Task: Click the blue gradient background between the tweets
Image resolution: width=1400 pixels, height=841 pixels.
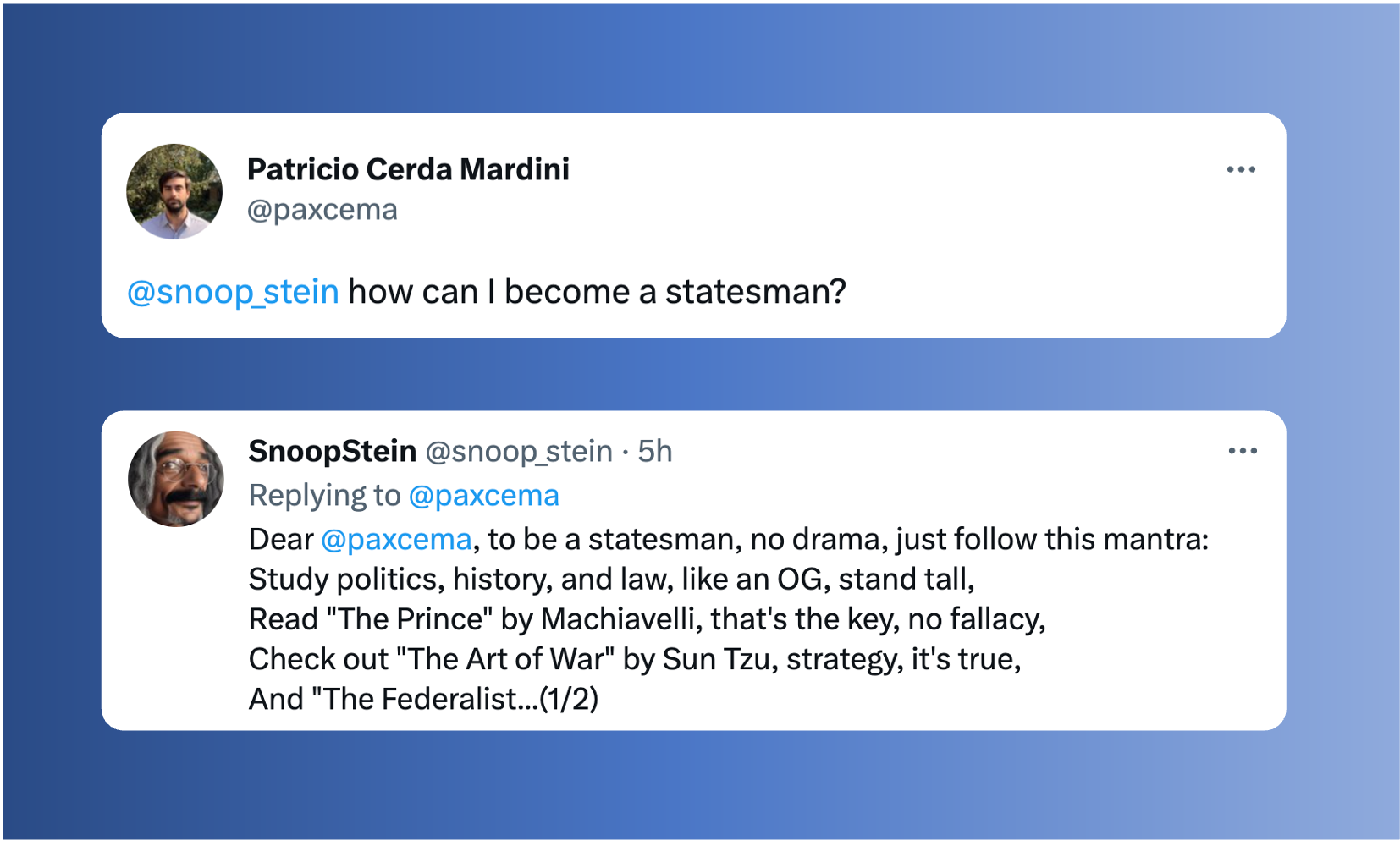Action: 694,374
